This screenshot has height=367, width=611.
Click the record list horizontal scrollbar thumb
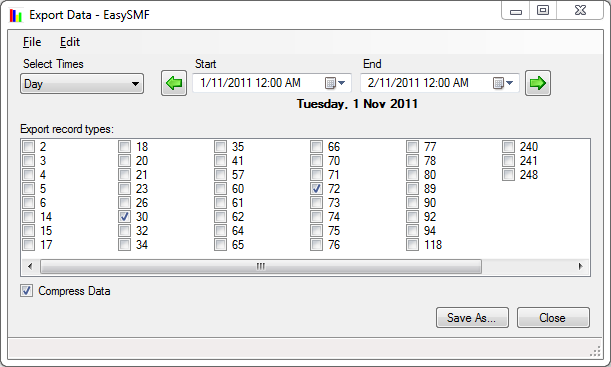261,266
